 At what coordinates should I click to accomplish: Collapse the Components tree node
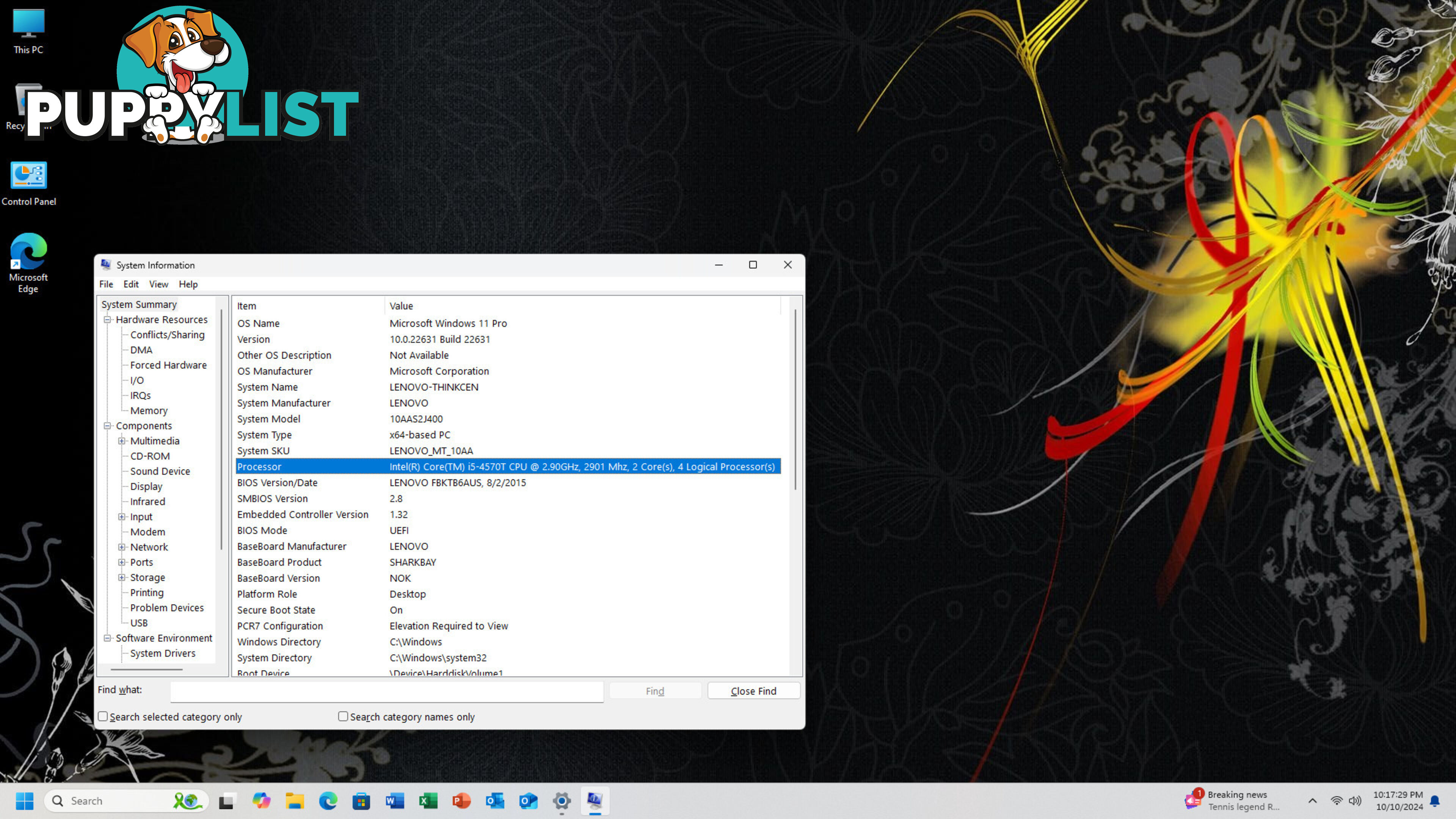click(x=107, y=425)
